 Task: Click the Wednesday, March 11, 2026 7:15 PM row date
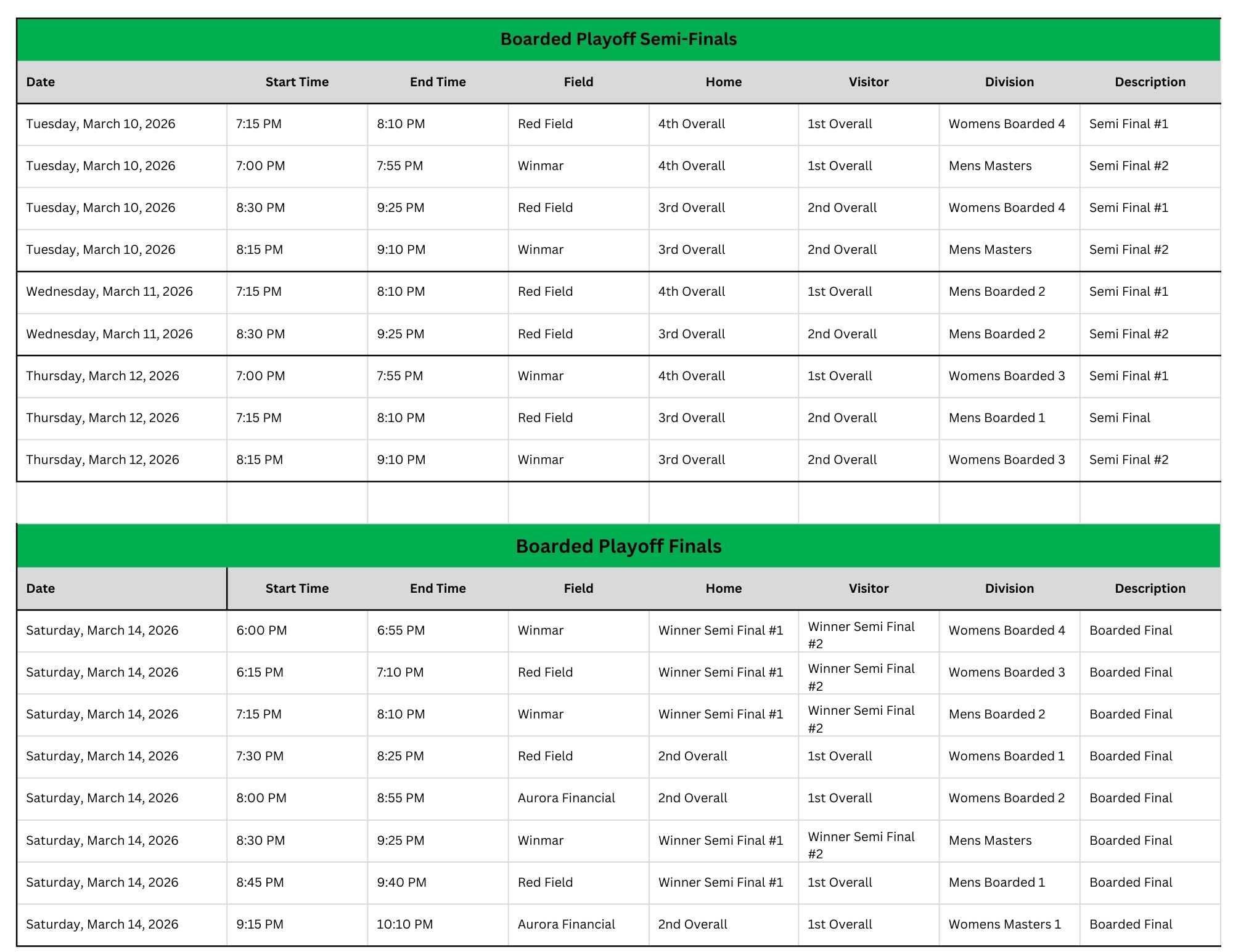pyautogui.click(x=109, y=291)
